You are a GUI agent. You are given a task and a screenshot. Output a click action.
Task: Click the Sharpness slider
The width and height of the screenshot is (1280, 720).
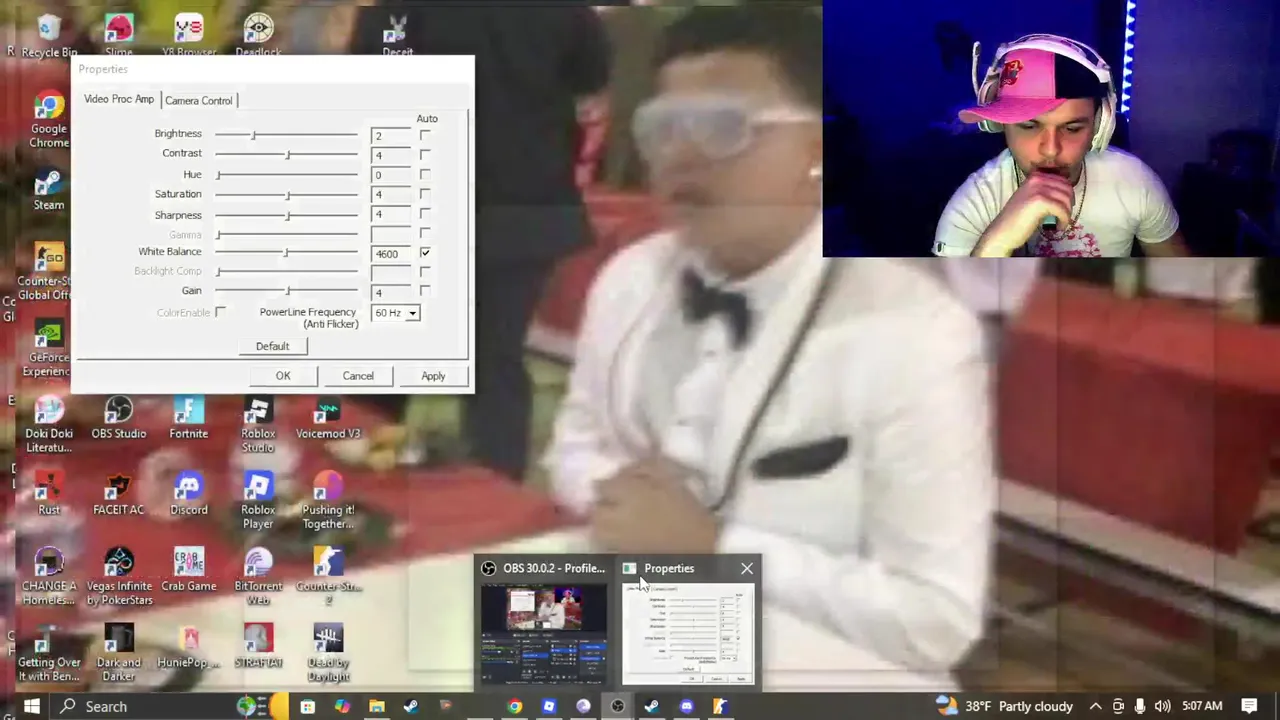click(286, 215)
